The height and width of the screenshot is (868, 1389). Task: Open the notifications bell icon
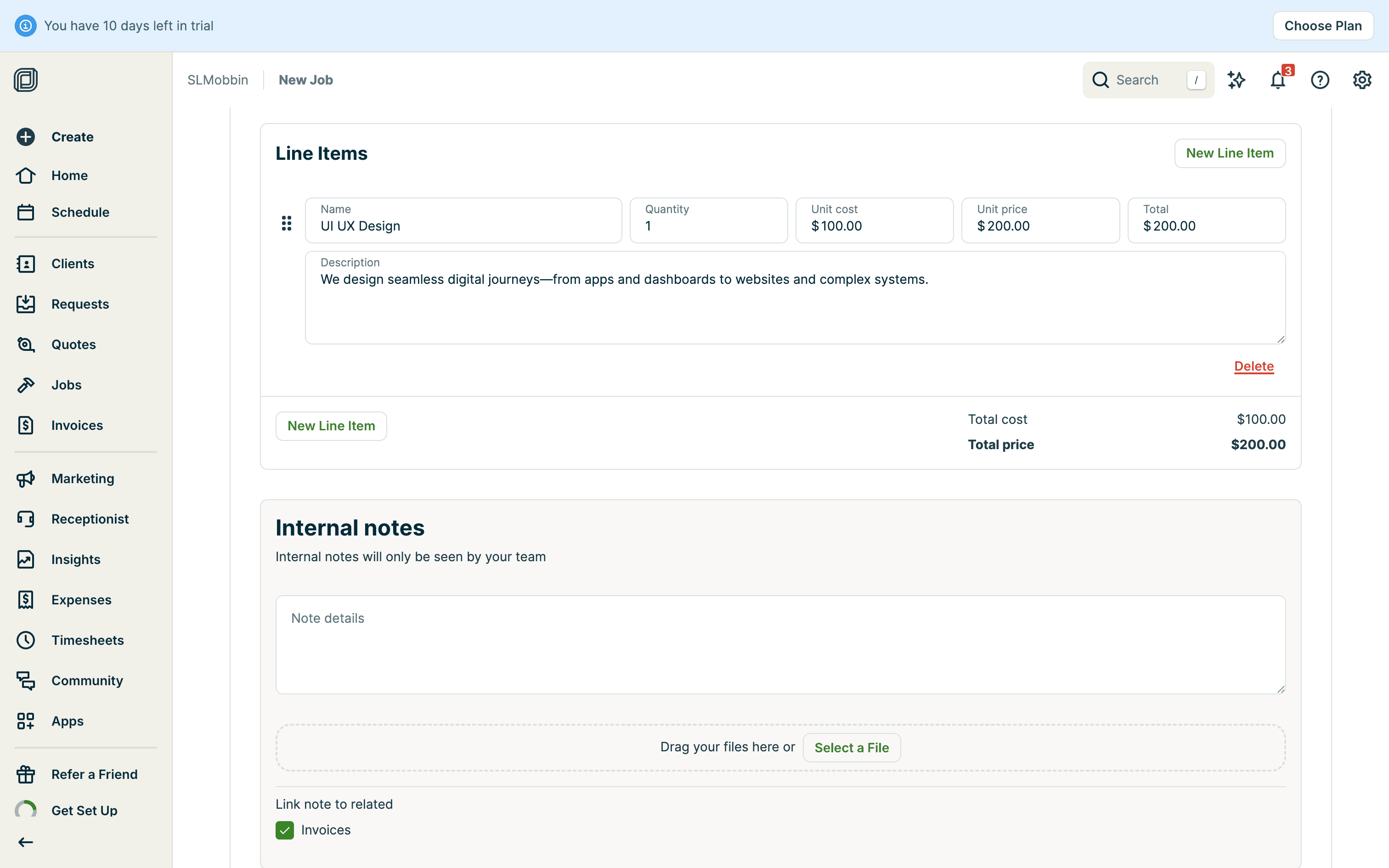[1278, 80]
